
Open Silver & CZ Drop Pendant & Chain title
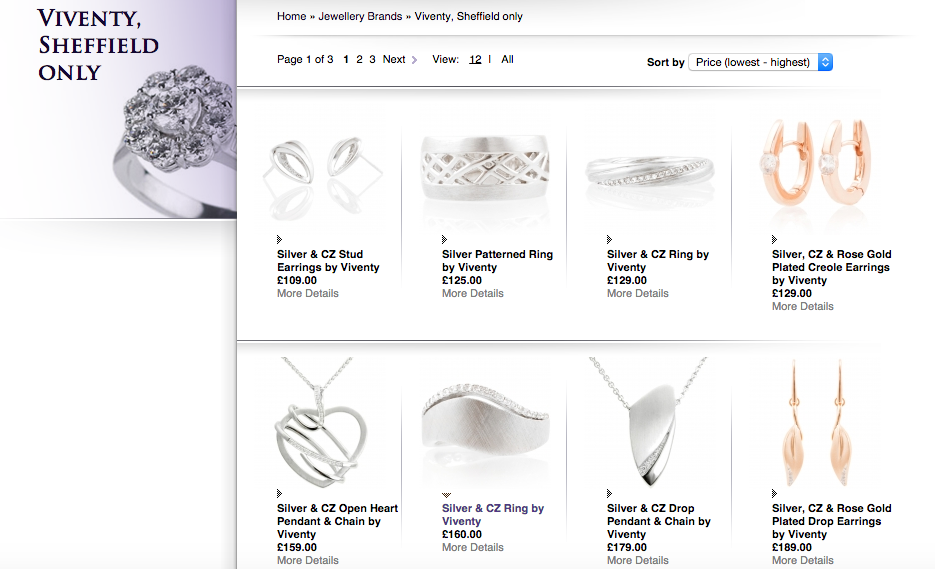click(658, 521)
